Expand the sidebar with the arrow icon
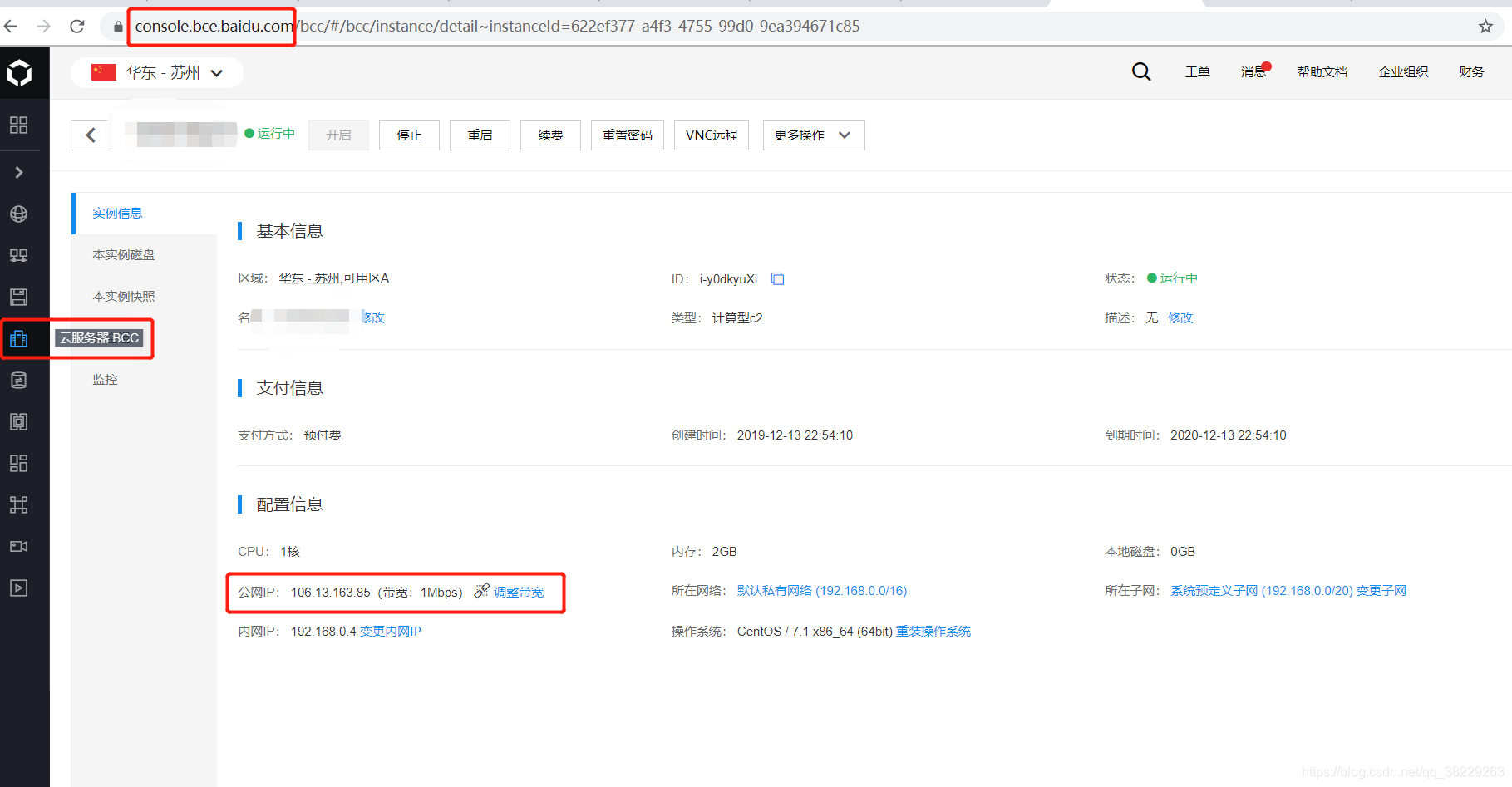 click(18, 172)
